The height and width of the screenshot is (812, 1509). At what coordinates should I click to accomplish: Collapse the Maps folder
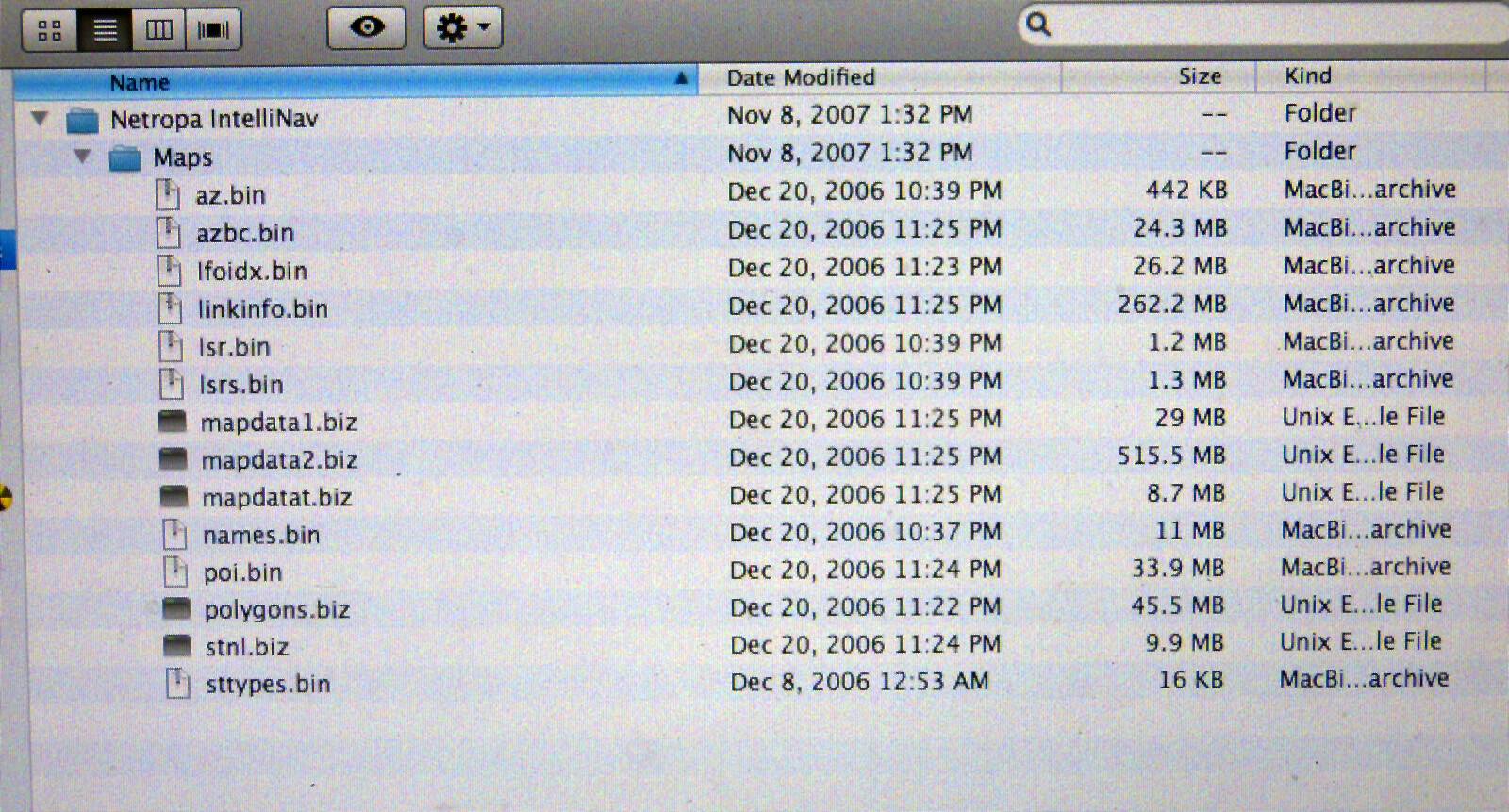coord(83,157)
